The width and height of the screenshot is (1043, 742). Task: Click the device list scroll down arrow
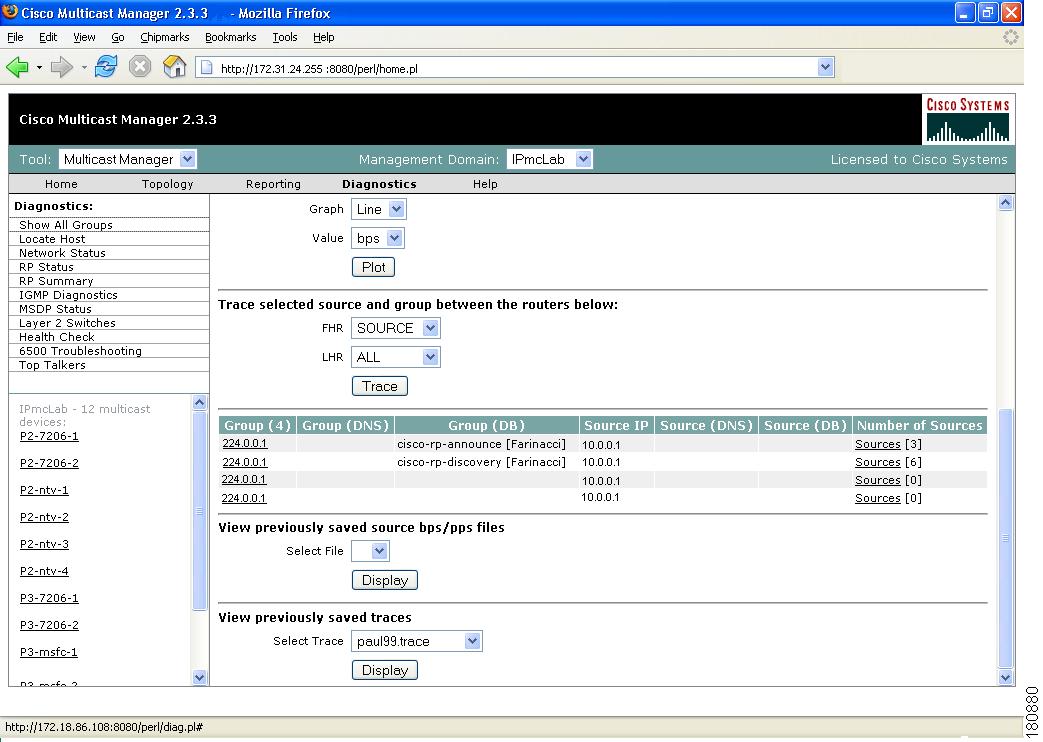pos(200,677)
